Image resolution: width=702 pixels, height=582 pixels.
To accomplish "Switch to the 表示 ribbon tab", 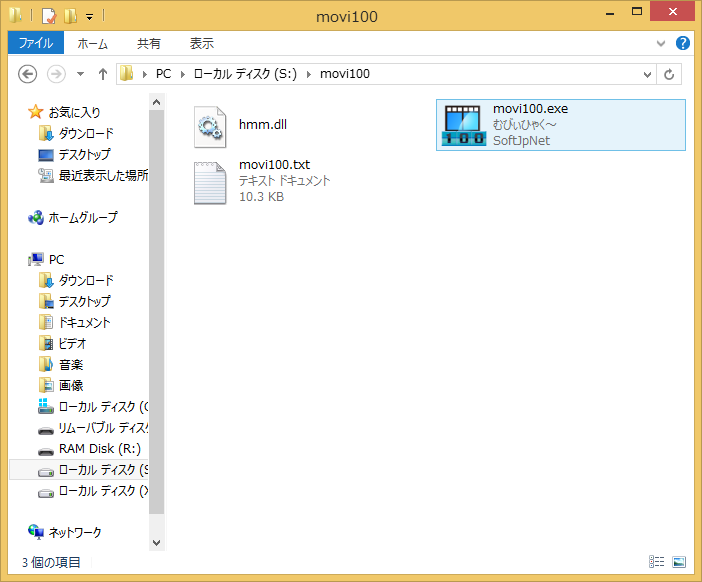I will (x=201, y=43).
